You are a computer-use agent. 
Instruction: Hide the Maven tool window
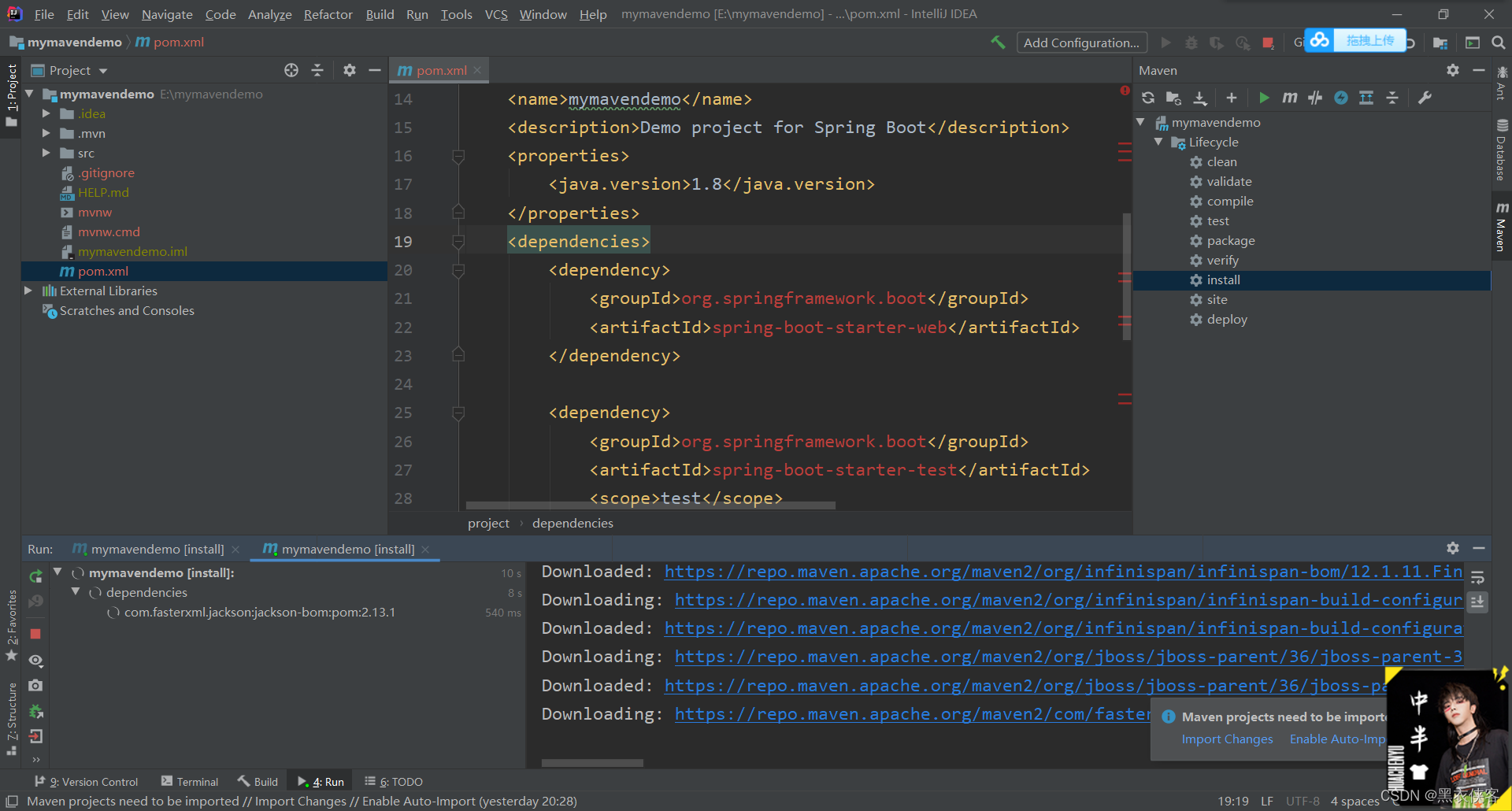tap(1479, 70)
